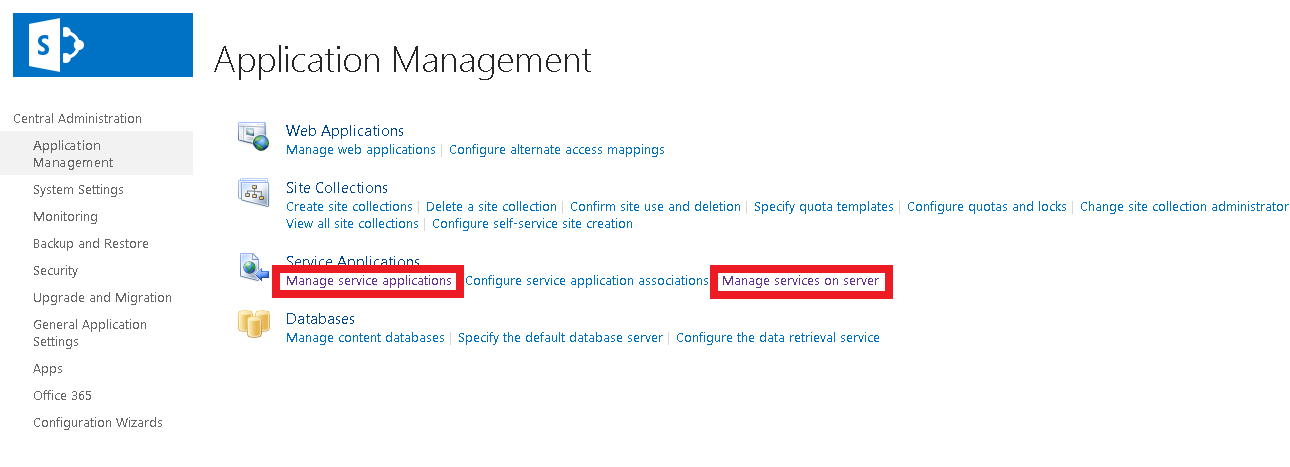Open Manage web applications link
1290x467 pixels.
[360, 150]
